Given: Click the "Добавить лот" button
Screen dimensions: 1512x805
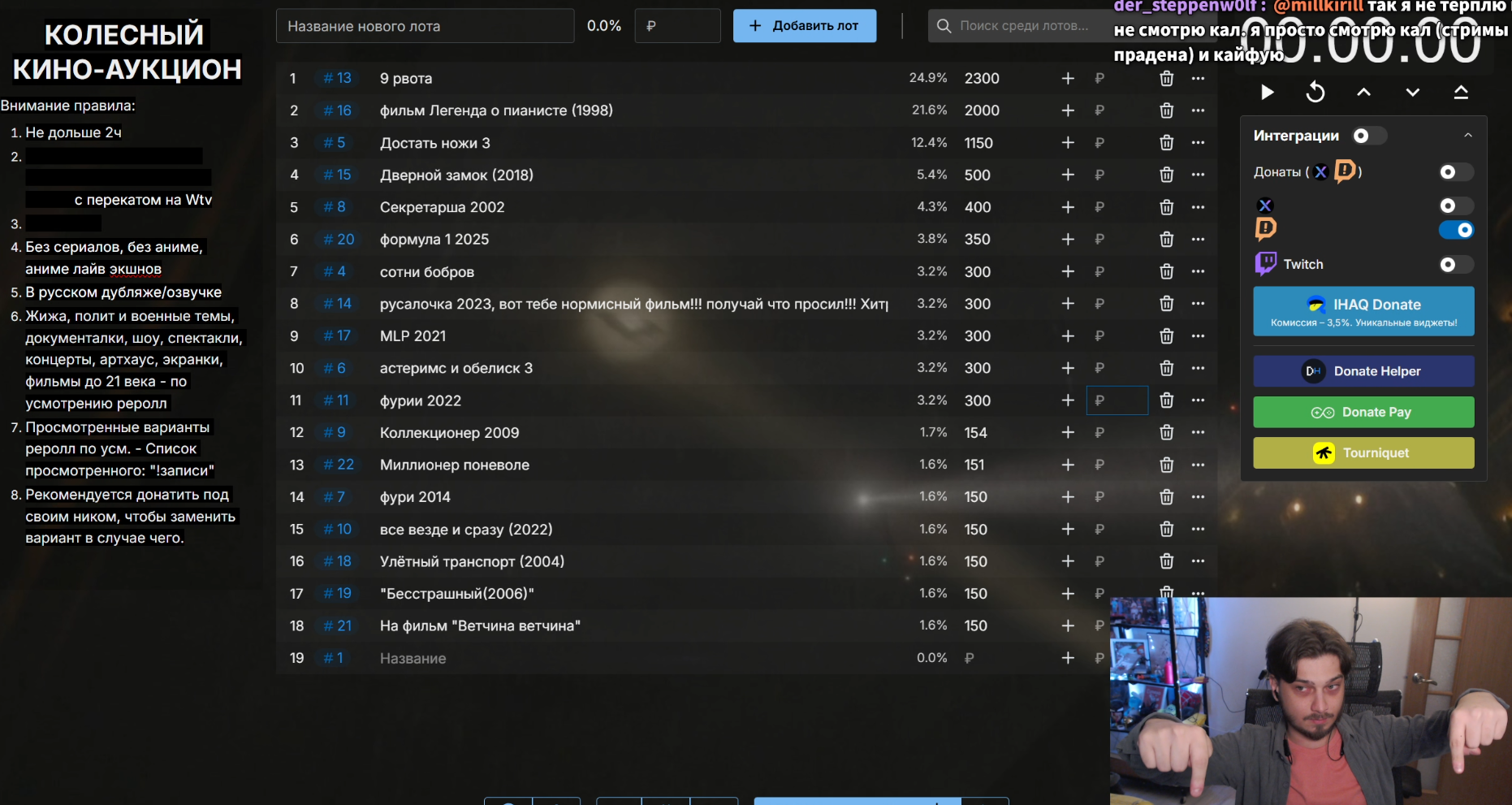Looking at the screenshot, I should pos(805,26).
